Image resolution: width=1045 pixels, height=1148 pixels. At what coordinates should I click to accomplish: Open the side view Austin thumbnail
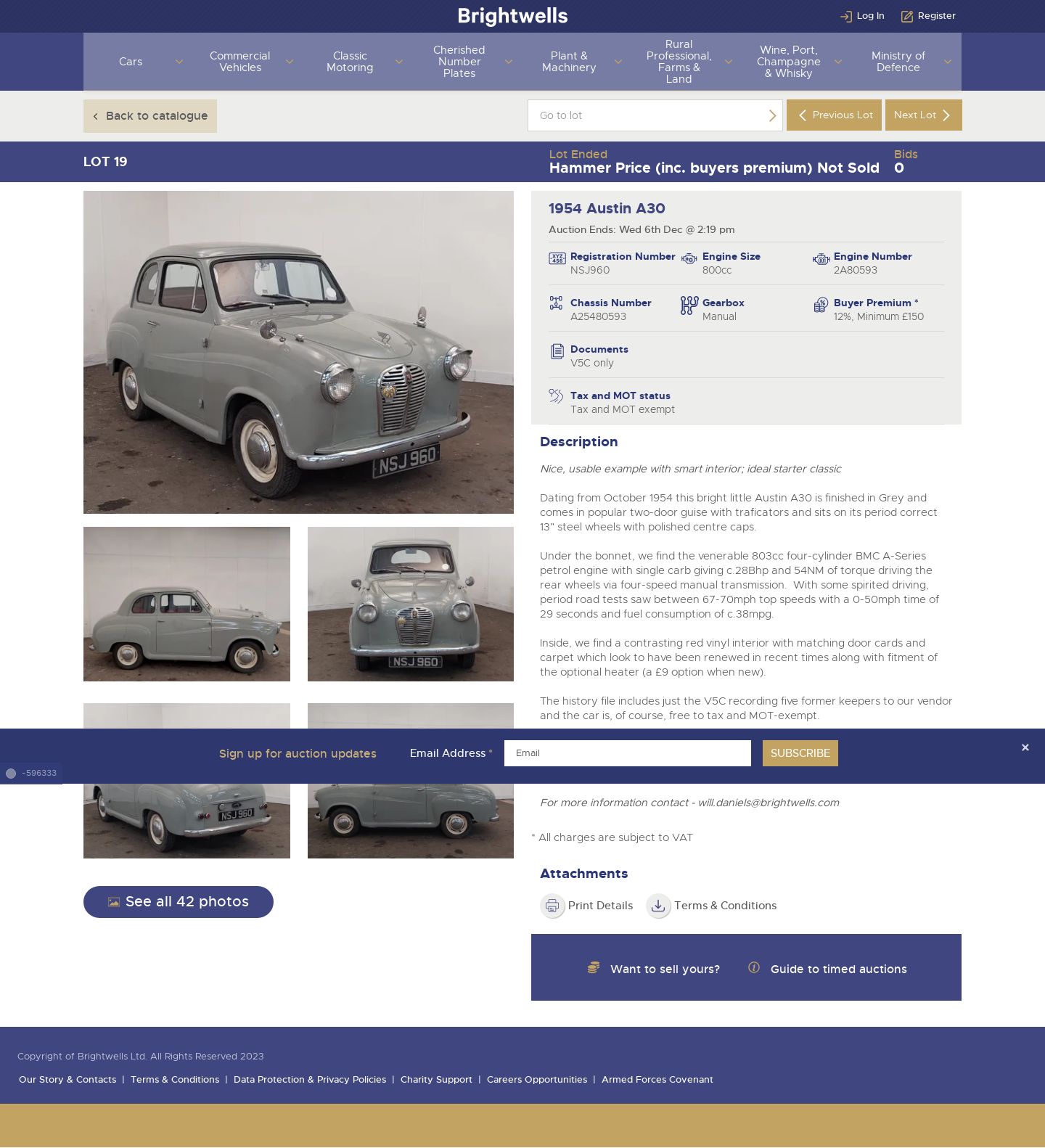tap(187, 604)
